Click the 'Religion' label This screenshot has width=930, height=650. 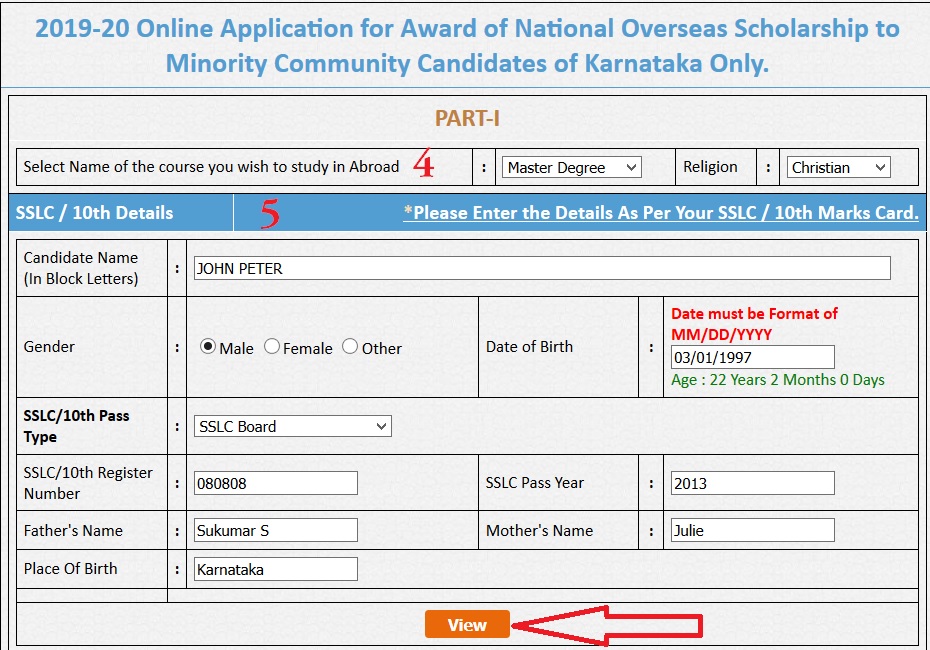pos(710,167)
